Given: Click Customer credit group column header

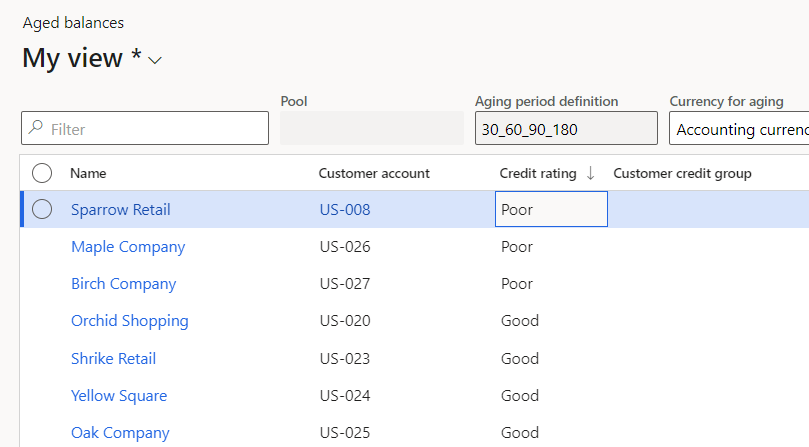Looking at the screenshot, I should point(682,173).
